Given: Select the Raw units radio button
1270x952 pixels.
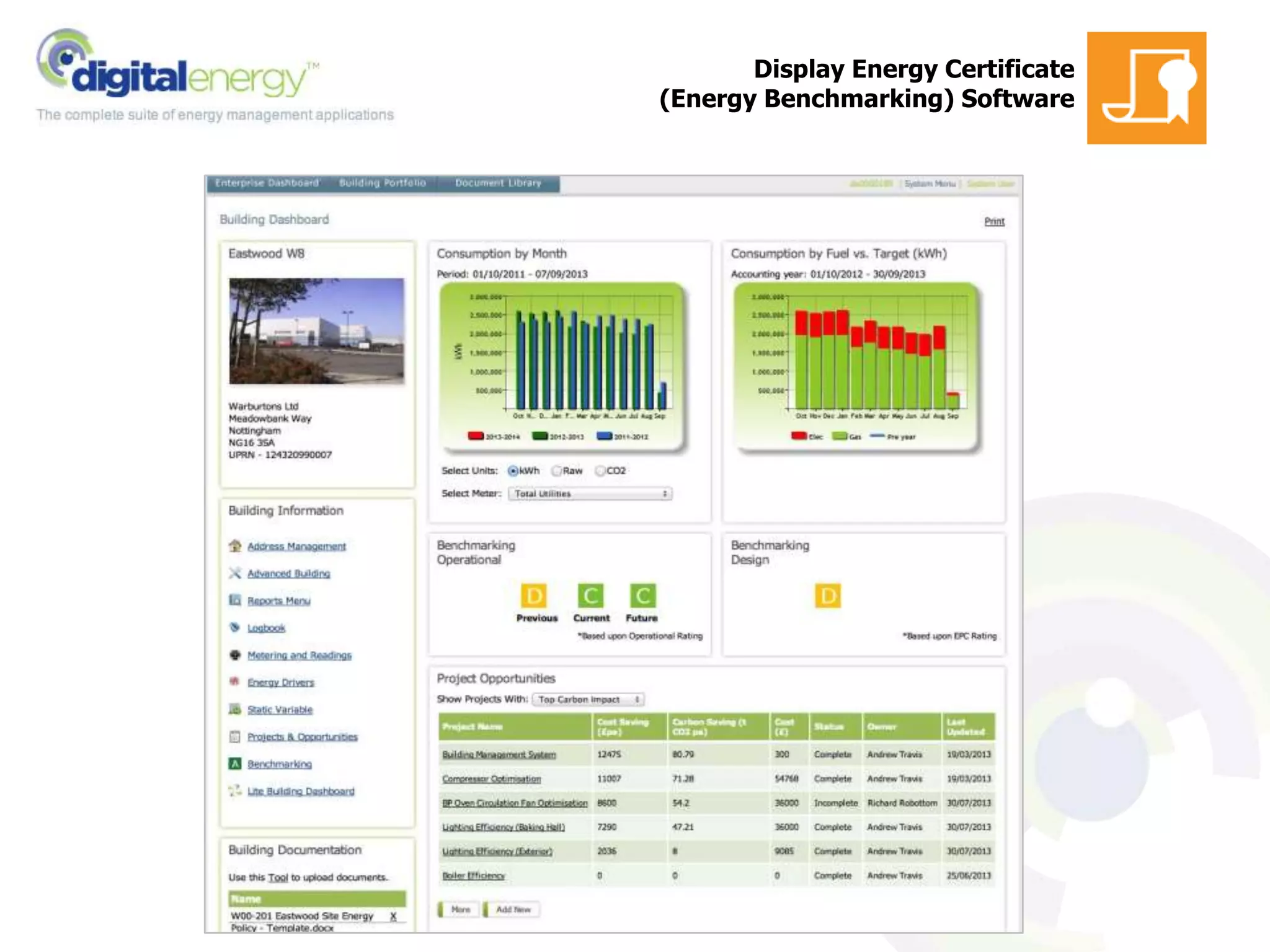Looking at the screenshot, I should [x=557, y=471].
